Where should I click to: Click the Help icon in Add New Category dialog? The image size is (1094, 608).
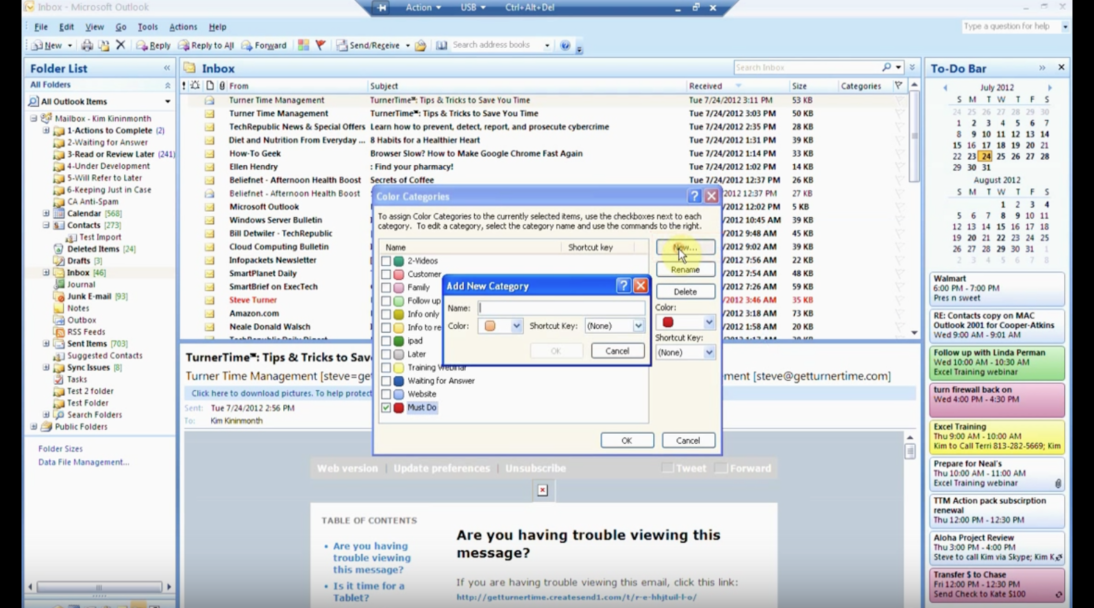click(x=623, y=286)
